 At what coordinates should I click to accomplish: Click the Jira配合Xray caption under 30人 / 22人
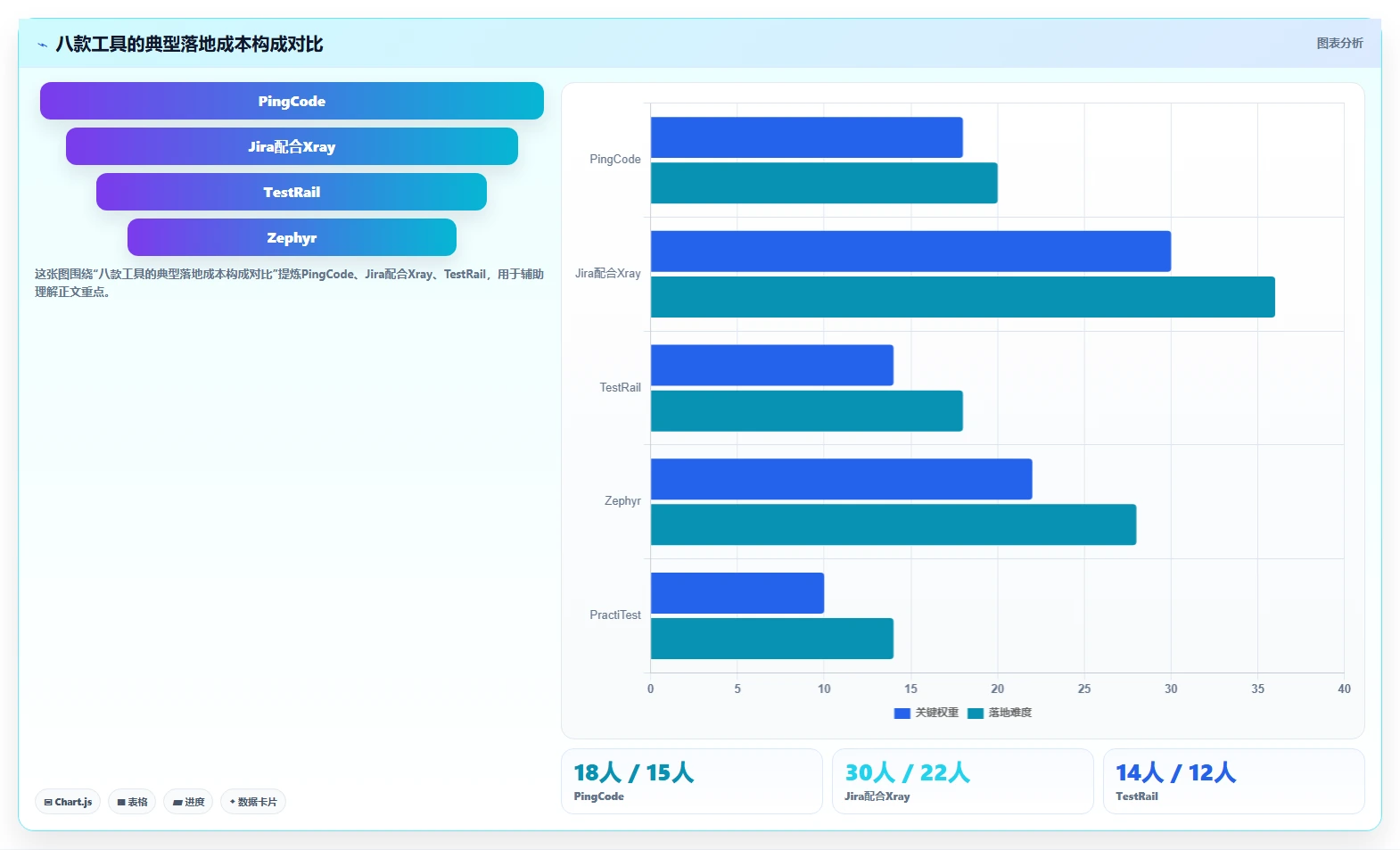(877, 796)
